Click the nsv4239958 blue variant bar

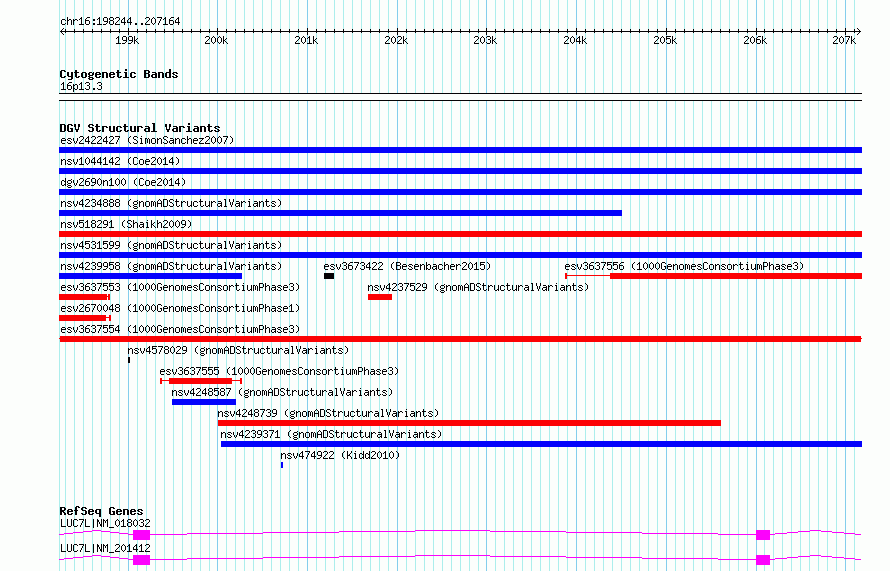pos(150,276)
